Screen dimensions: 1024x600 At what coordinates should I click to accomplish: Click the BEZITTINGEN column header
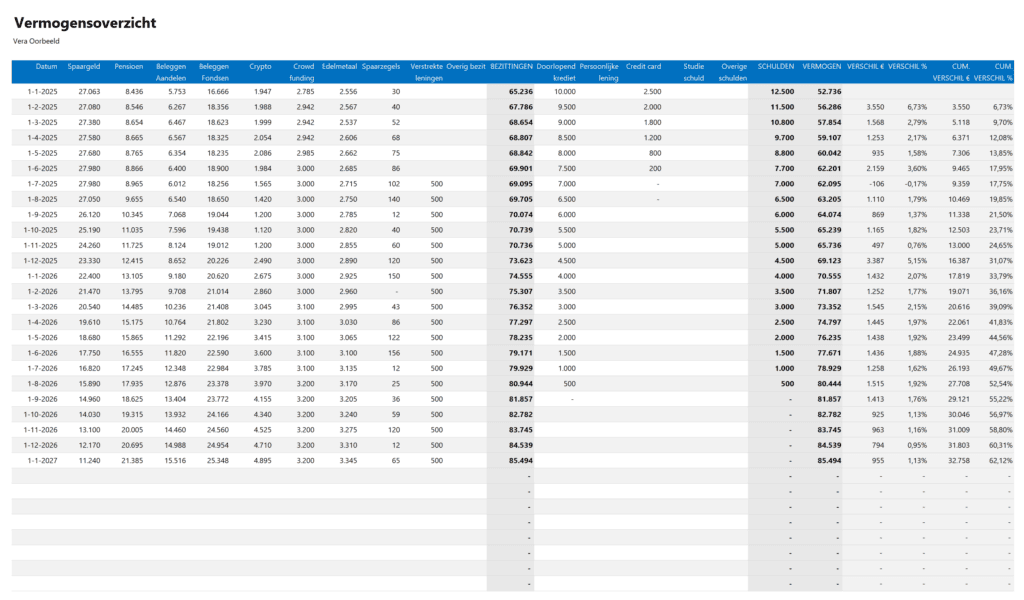click(x=510, y=66)
